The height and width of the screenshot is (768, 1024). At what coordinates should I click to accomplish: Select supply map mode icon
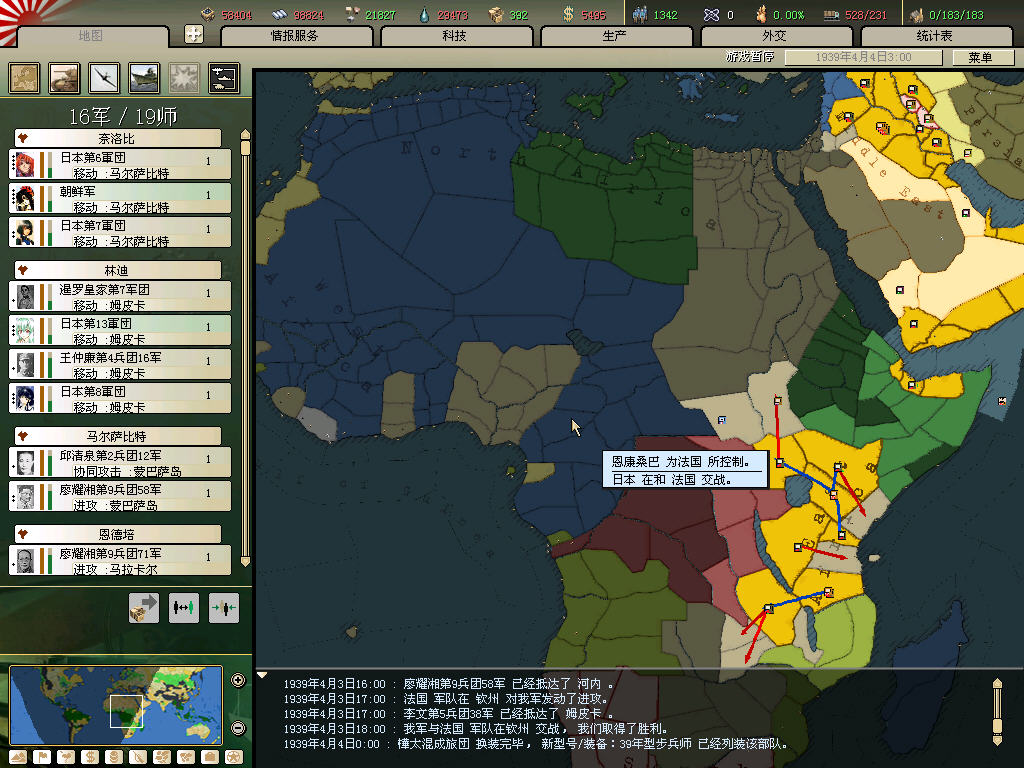coord(138,758)
